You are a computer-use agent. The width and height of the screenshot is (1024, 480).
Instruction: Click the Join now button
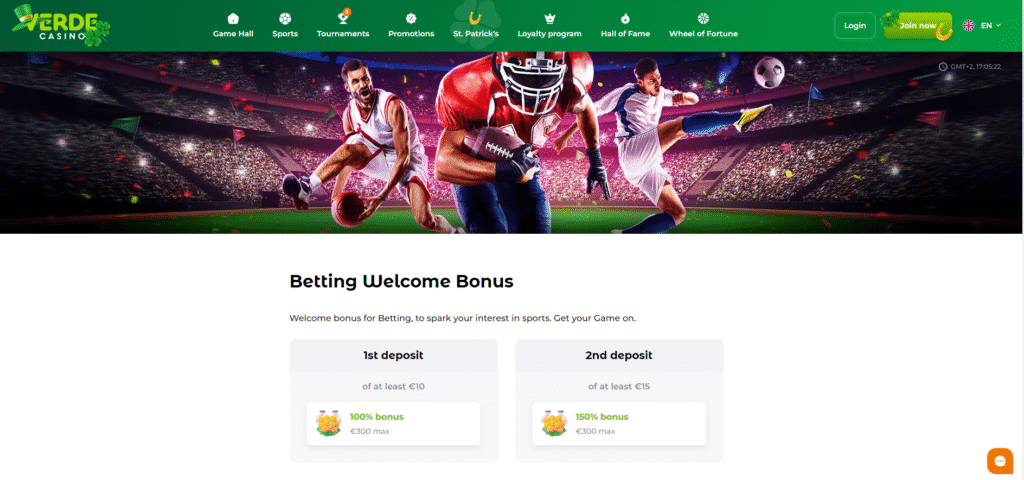coord(917,25)
